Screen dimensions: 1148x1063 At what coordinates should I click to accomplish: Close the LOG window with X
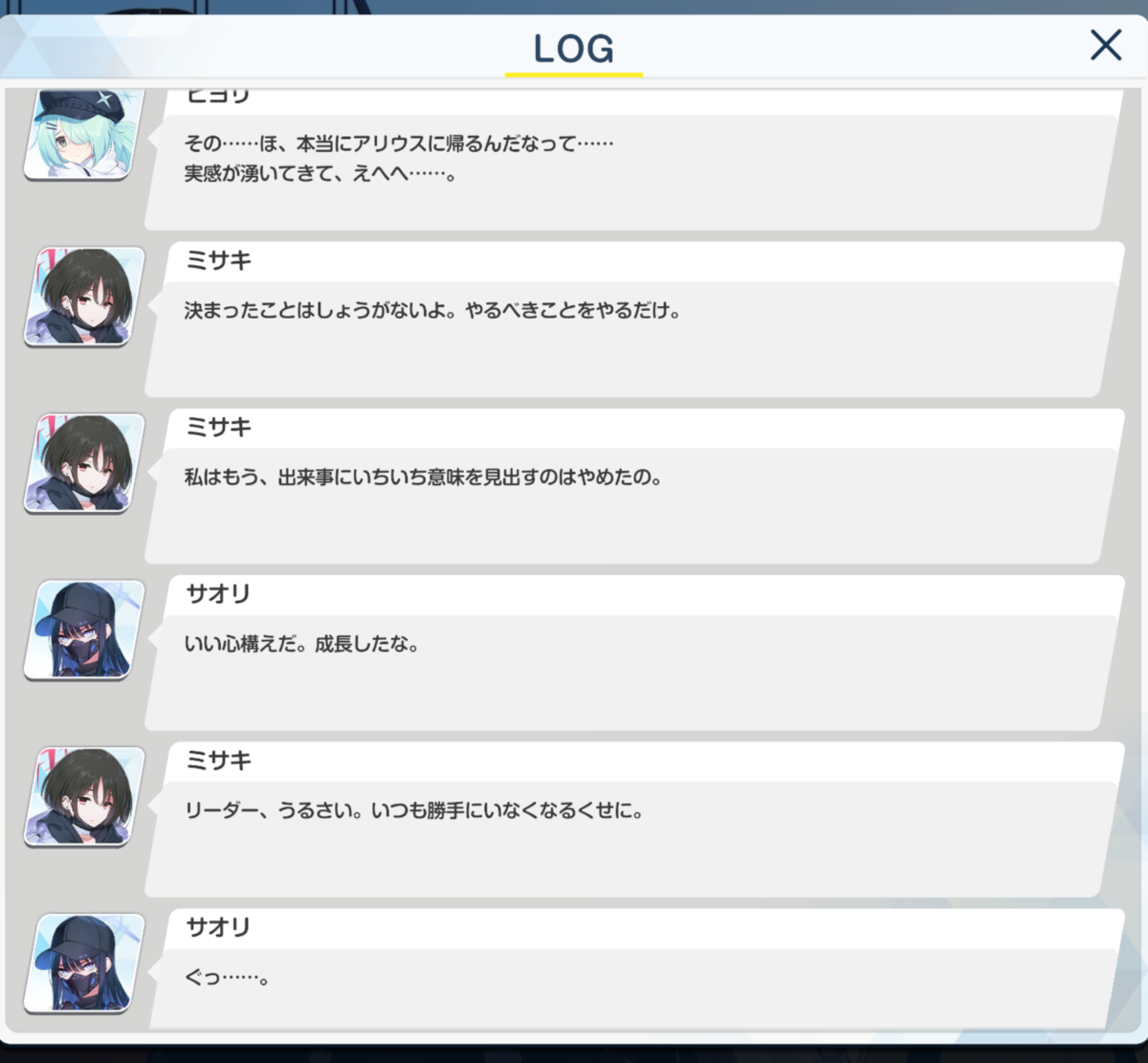pyautogui.click(x=1106, y=45)
